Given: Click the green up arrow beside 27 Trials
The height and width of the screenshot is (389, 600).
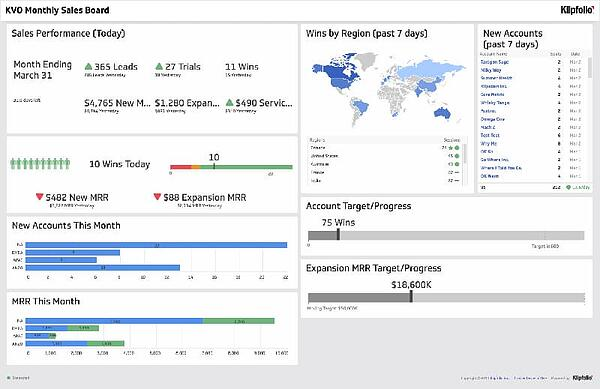Looking at the screenshot, I should click(159, 66).
